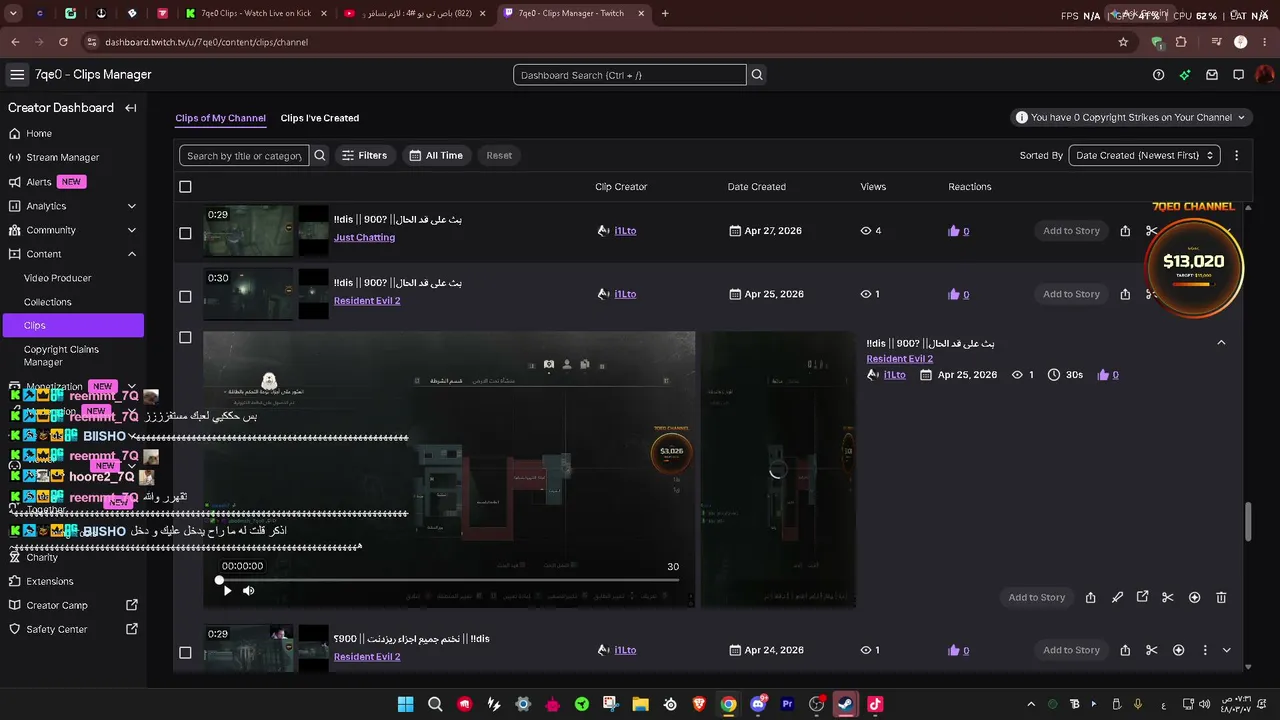Image resolution: width=1280 pixels, height=720 pixels.
Task: Click Add to Story on Apr 27 clip
Action: tap(1071, 231)
